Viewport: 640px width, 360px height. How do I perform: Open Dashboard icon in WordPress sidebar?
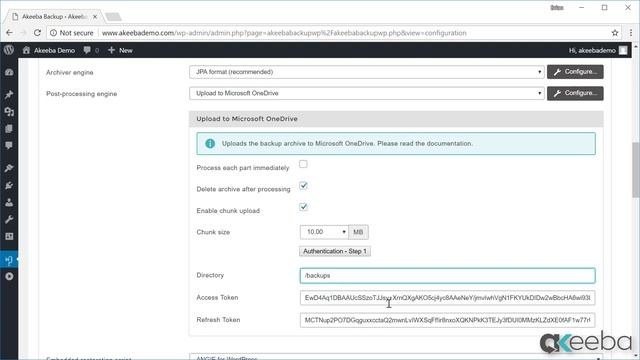(9, 72)
